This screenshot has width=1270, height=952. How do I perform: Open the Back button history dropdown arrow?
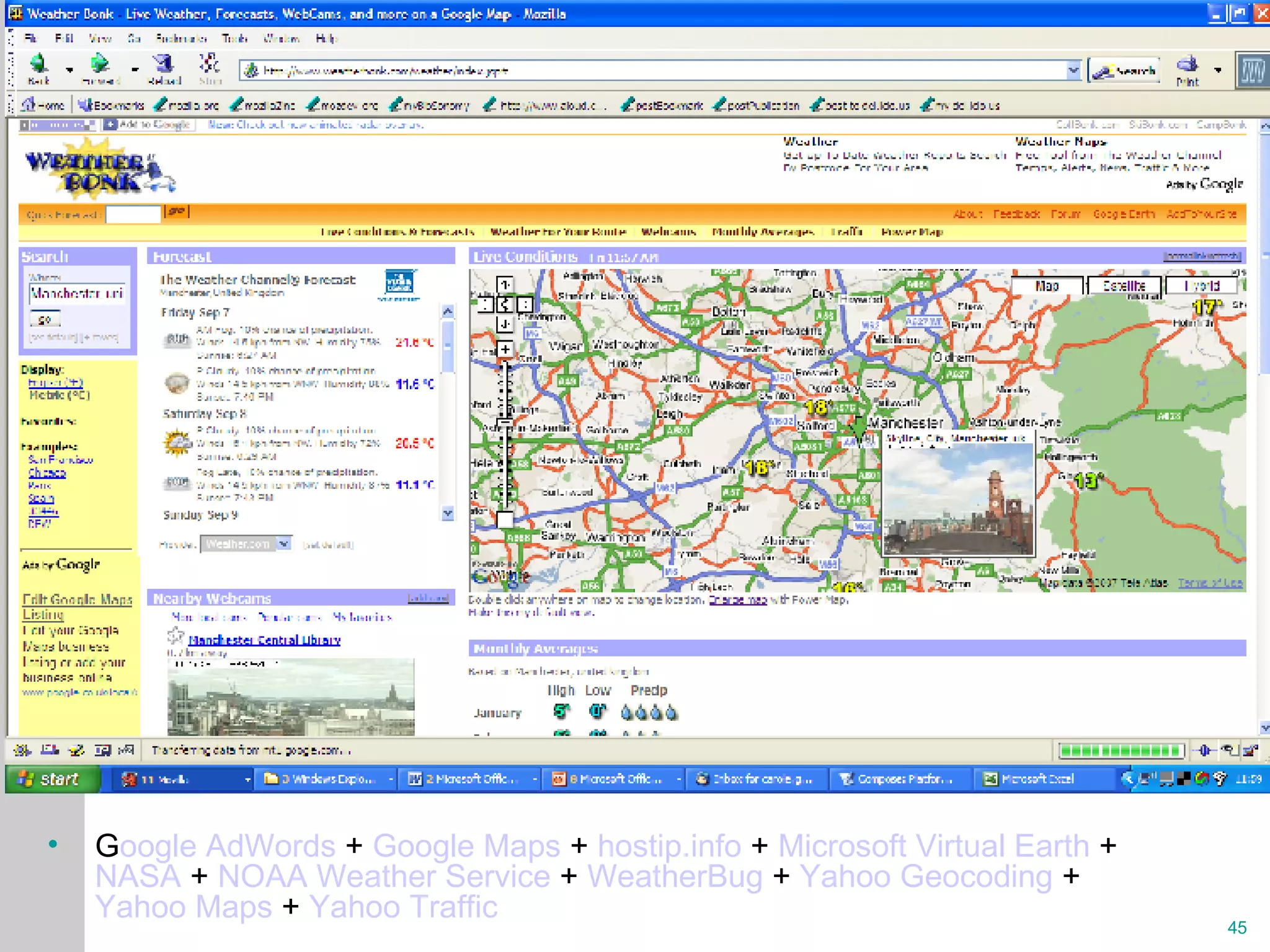point(69,70)
